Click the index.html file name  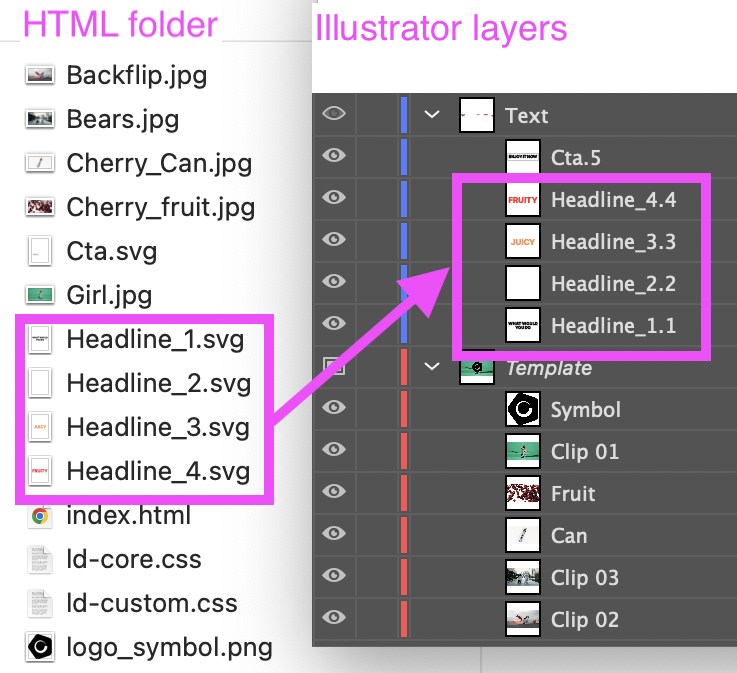[129, 516]
